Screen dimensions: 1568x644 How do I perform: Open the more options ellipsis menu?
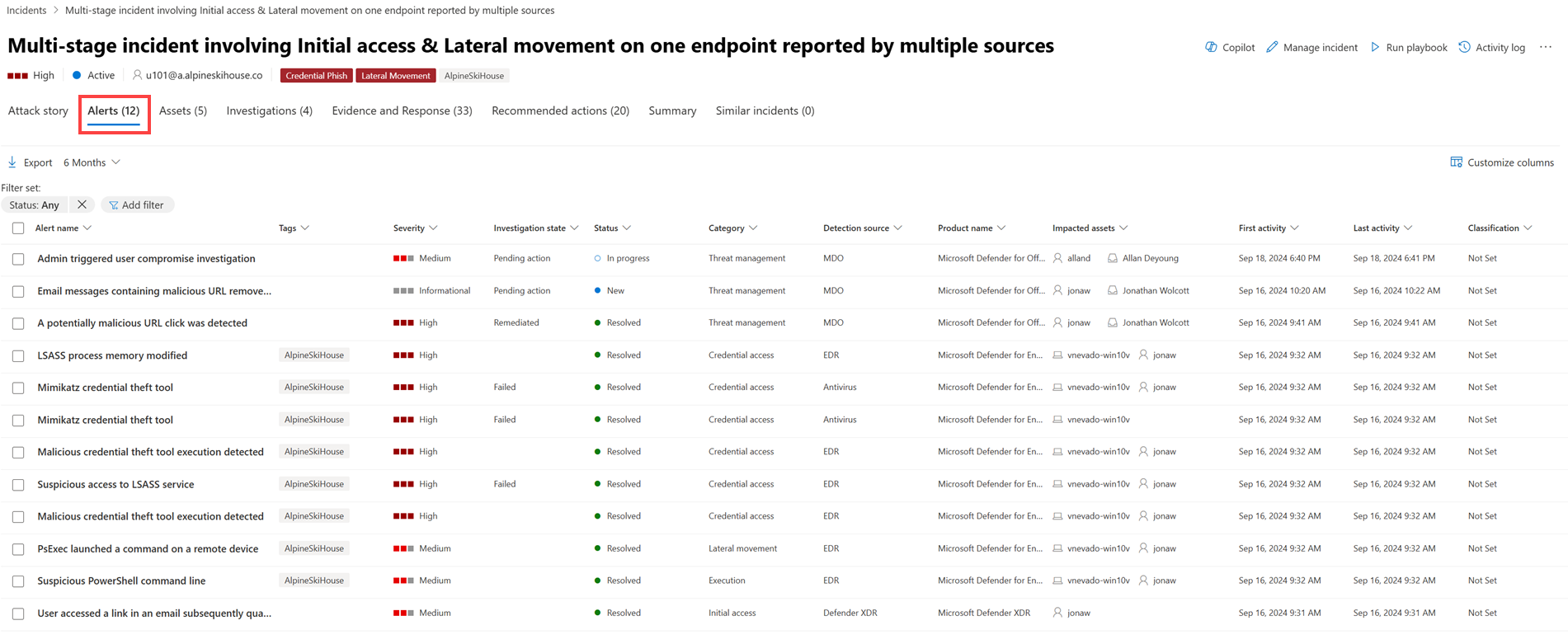coord(1546,47)
